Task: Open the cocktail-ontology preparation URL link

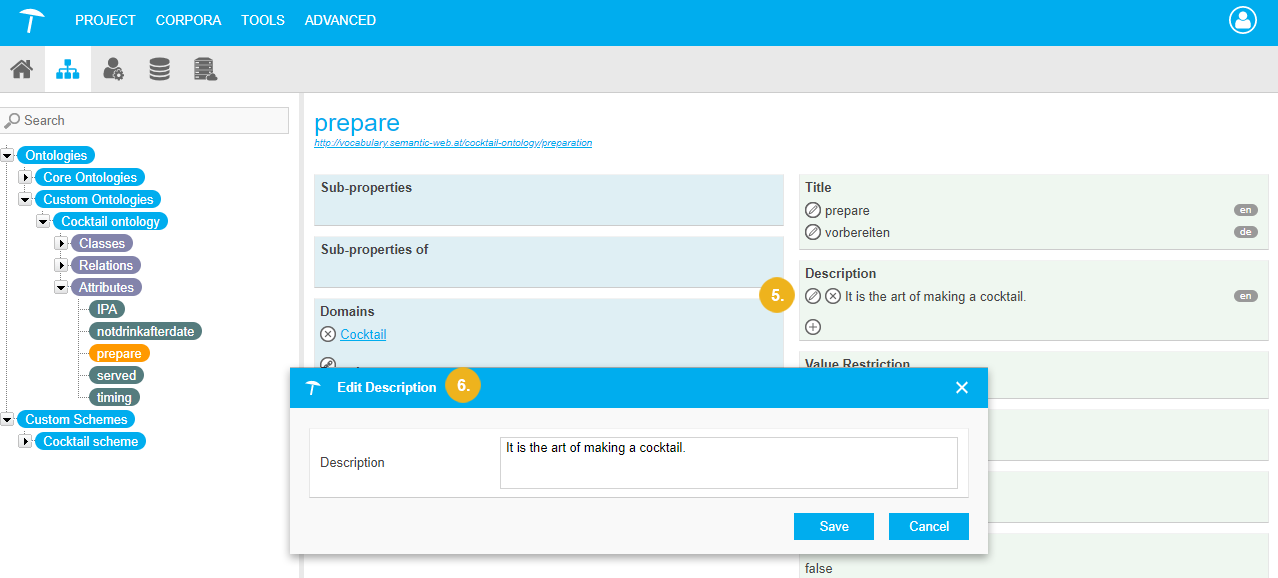Action: click(x=453, y=143)
